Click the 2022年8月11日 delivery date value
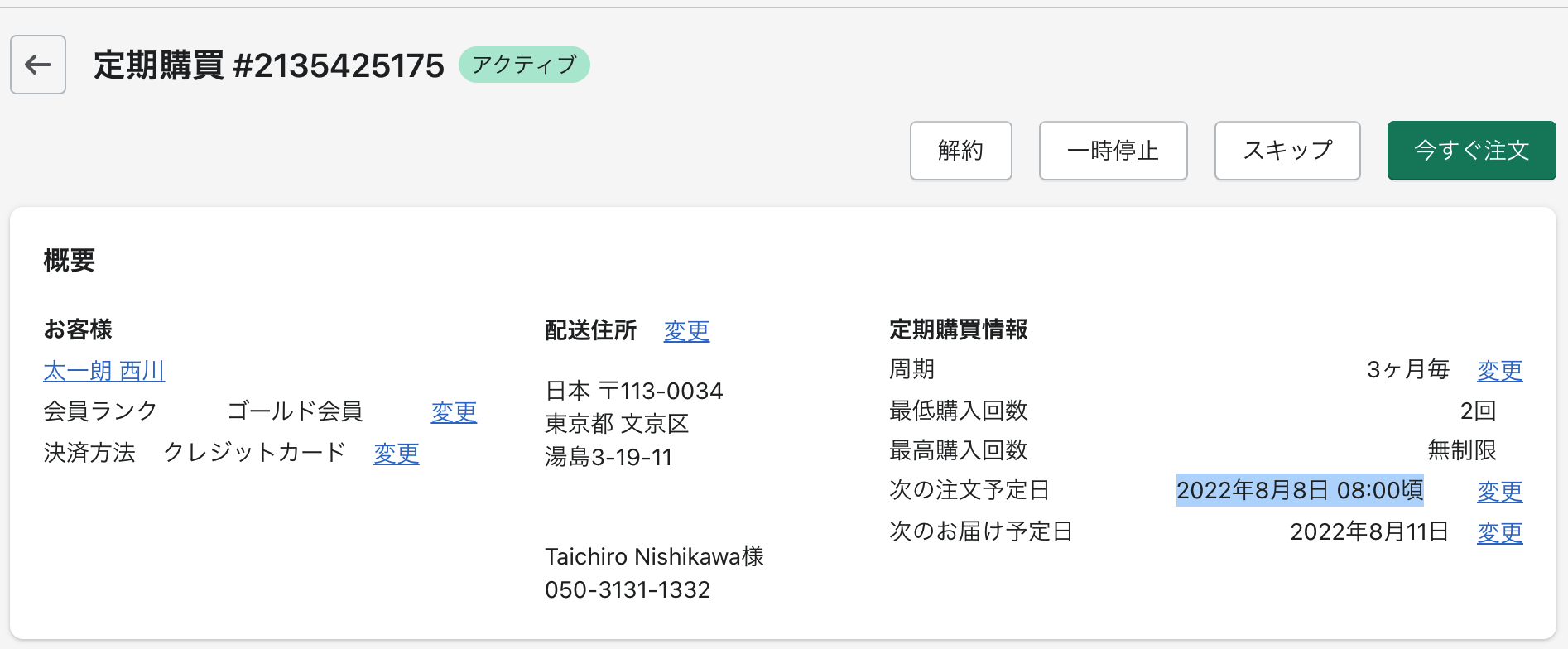Image resolution: width=1568 pixels, height=649 pixels. tap(1368, 531)
